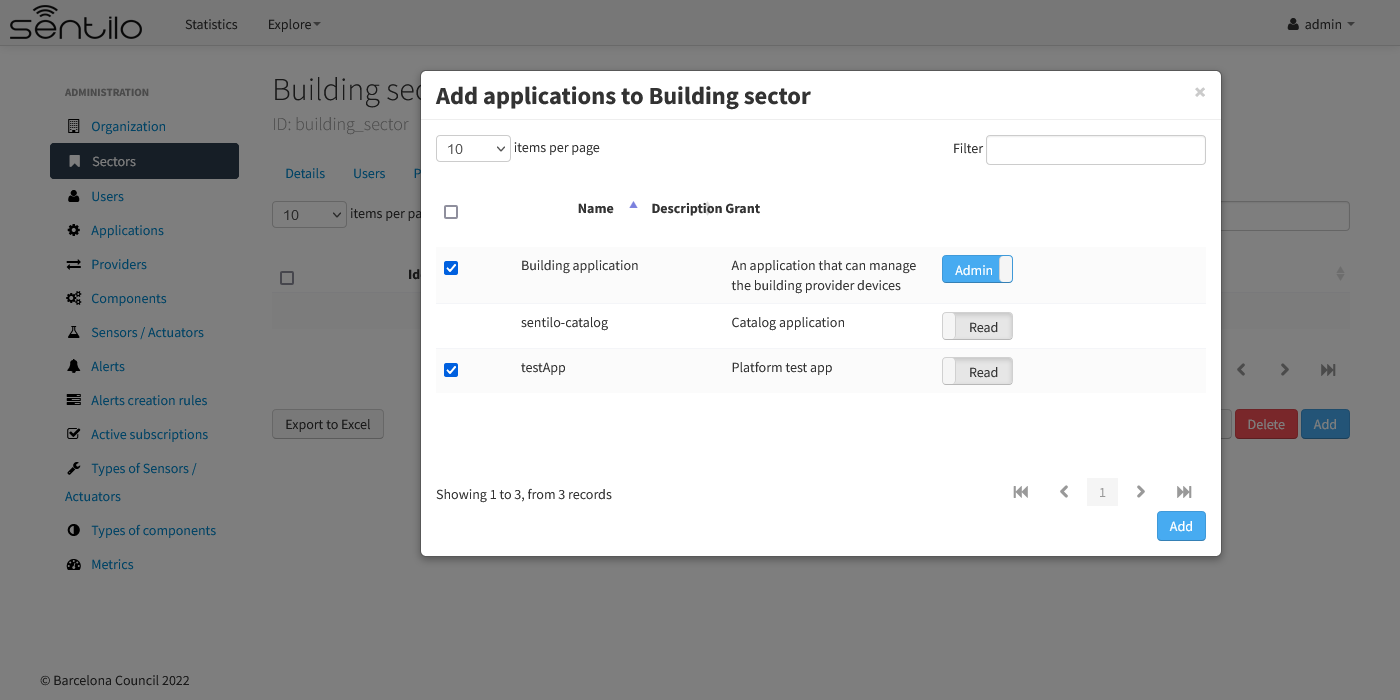Screen dimensions: 1400x700
Task: Click the Metrics dashboard icon
Action: [x=74, y=564]
